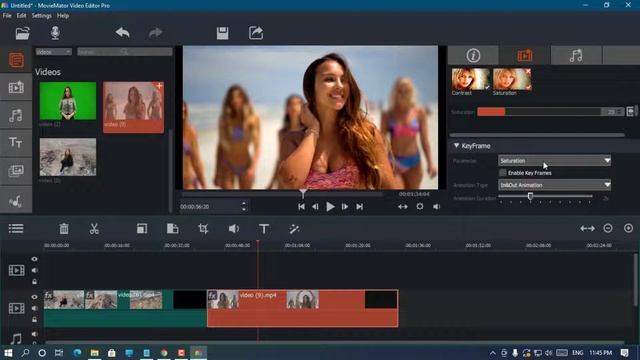Image resolution: width=640 pixels, height=360 pixels.
Task: Click the timecode stepper arrows
Action: click(244, 207)
